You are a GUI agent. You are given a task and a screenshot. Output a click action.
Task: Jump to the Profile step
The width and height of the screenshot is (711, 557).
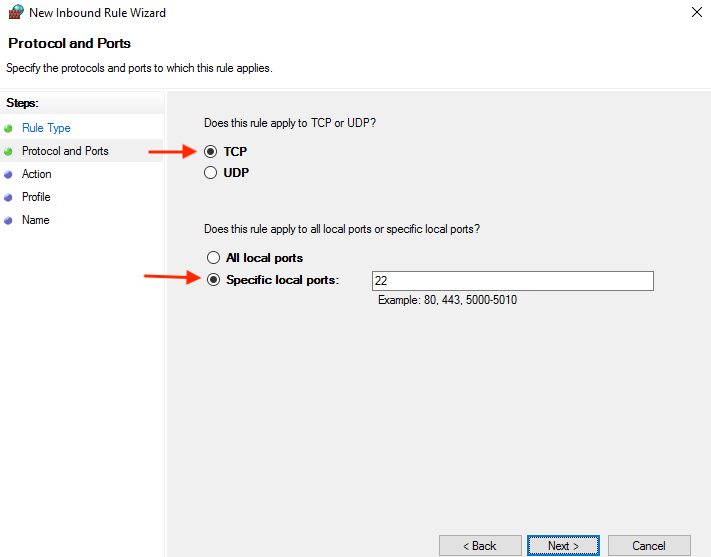point(36,197)
